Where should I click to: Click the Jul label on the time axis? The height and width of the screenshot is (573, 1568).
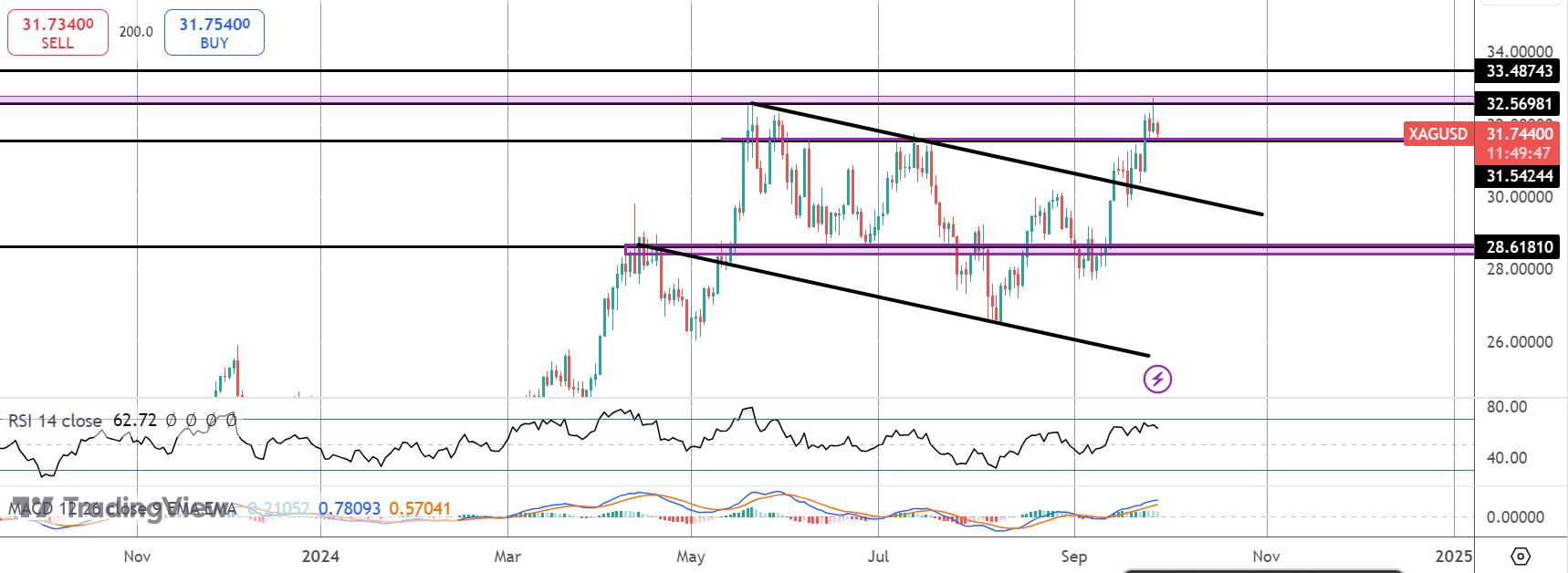(878, 556)
